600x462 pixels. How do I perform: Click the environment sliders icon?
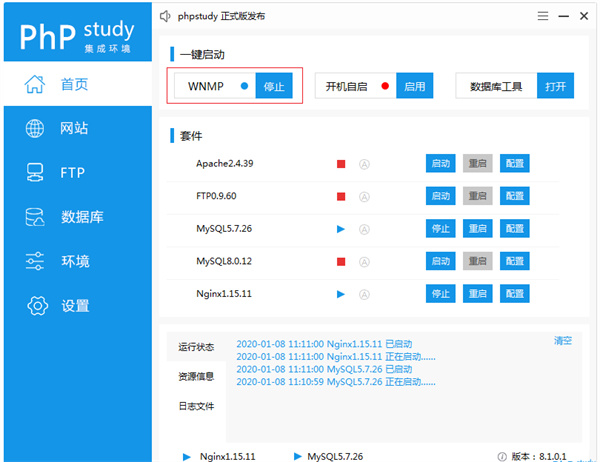click(35, 261)
